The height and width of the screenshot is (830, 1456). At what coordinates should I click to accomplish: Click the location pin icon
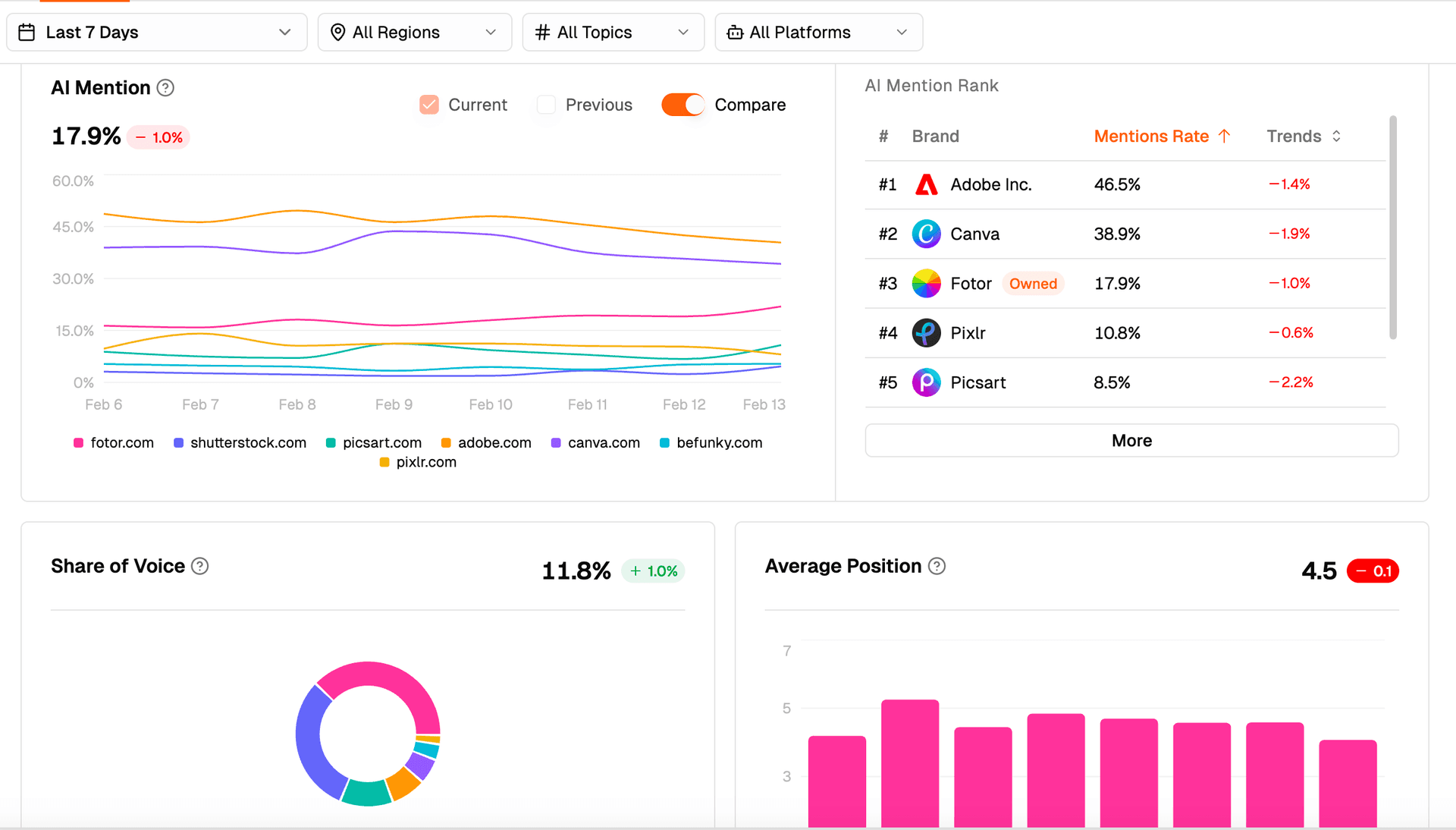(338, 32)
